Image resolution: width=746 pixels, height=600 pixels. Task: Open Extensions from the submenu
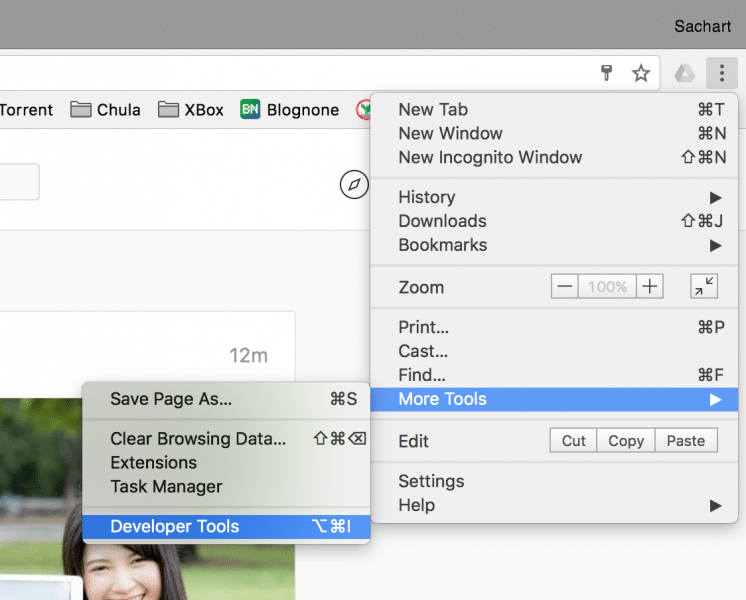(226, 462)
